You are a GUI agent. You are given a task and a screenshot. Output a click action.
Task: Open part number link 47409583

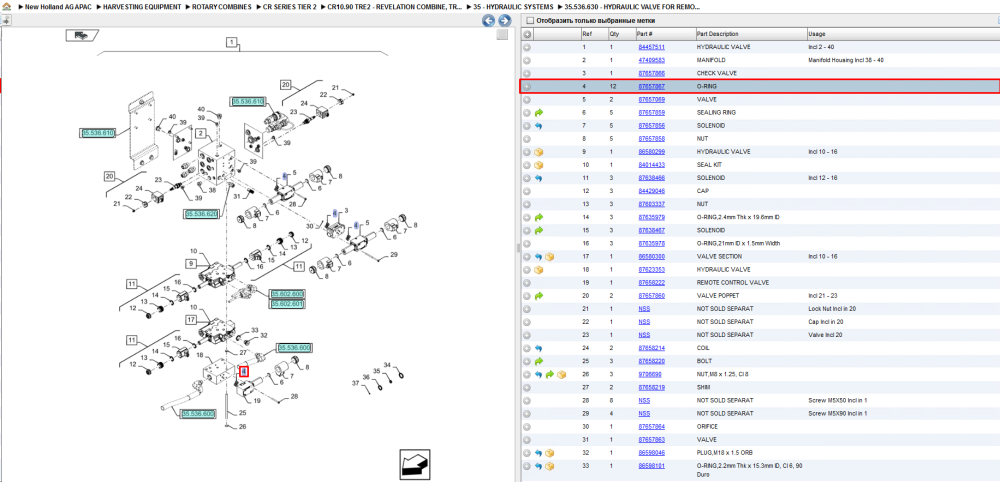tap(652, 61)
